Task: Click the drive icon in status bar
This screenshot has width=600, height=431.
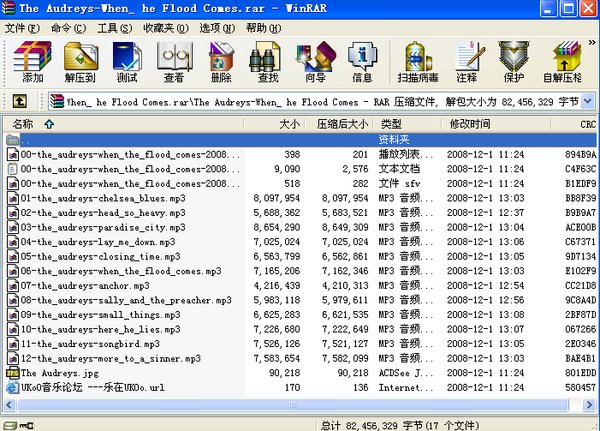Action: pos(10,425)
